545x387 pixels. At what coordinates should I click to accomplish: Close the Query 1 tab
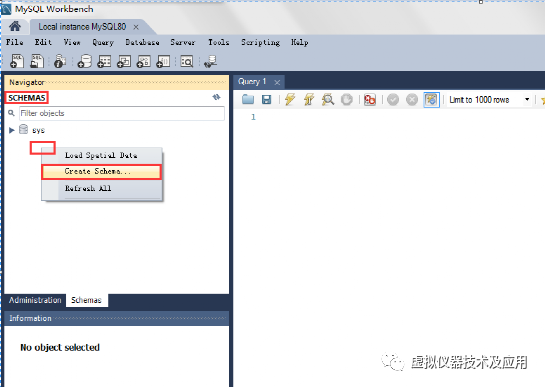pyautogui.click(x=277, y=82)
